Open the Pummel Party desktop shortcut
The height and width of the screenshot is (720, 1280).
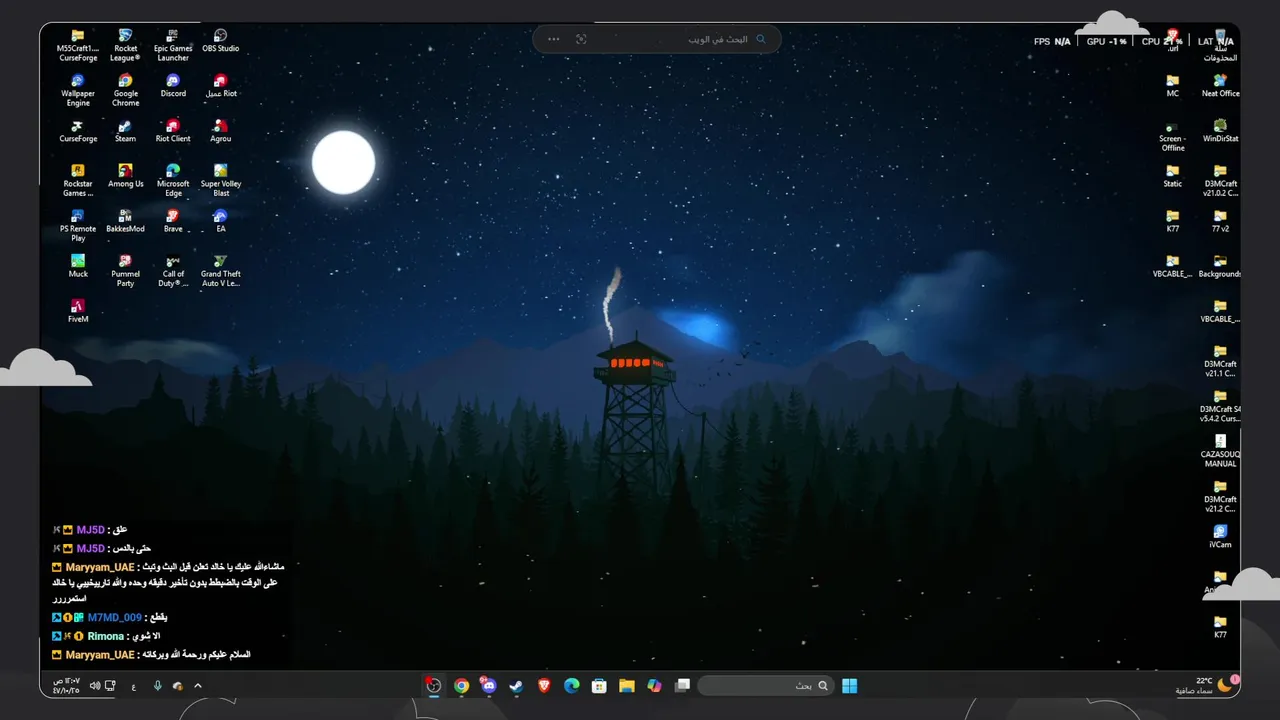click(x=125, y=270)
